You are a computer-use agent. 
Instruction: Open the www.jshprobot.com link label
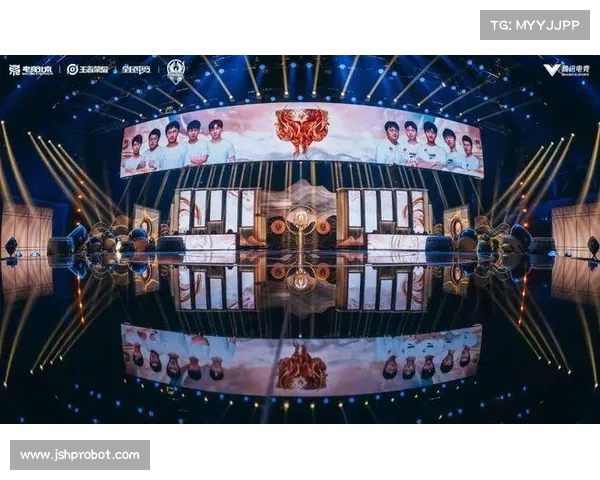click(x=80, y=455)
